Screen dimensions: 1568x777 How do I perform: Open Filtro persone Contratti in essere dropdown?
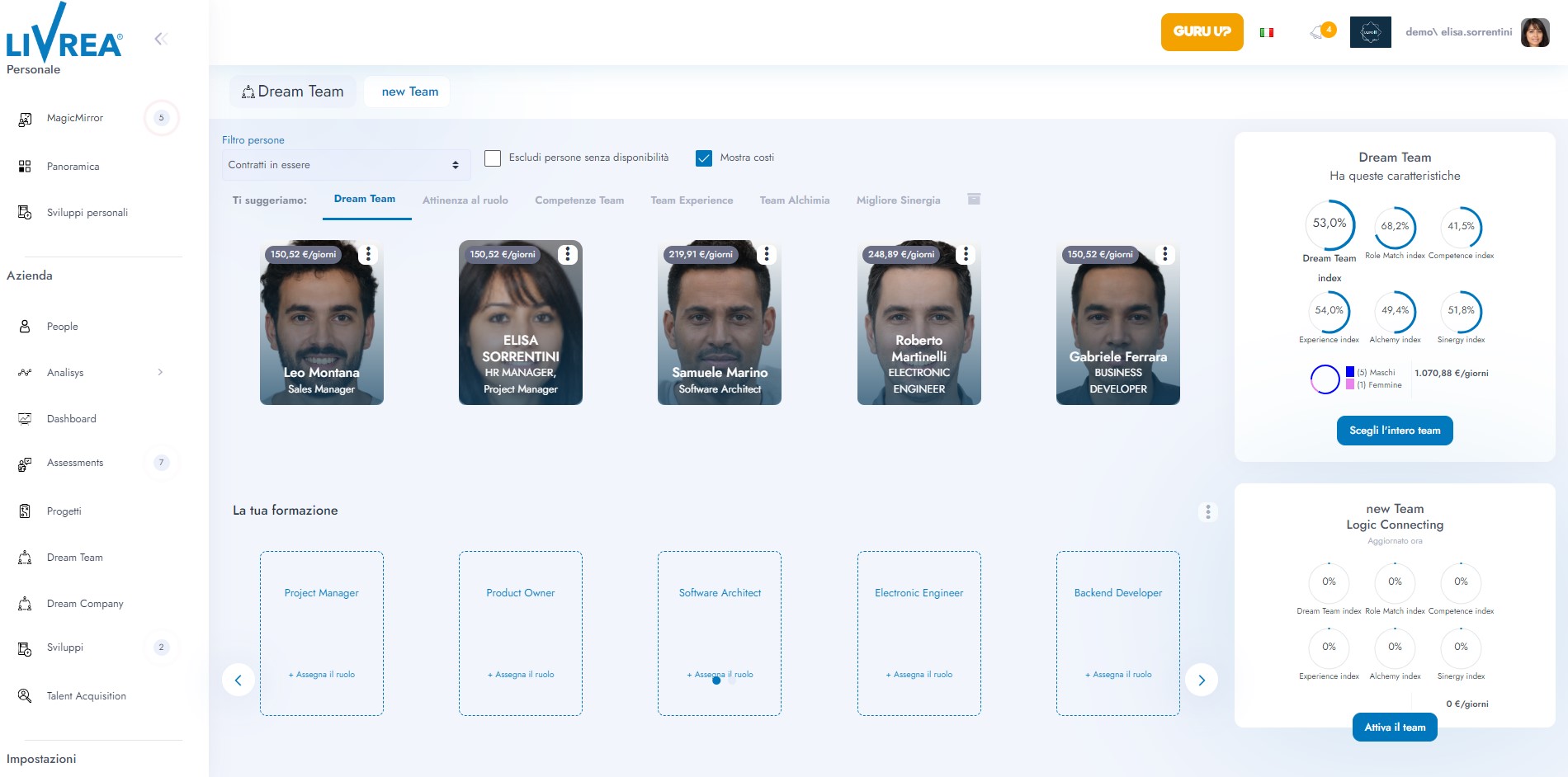click(x=346, y=165)
